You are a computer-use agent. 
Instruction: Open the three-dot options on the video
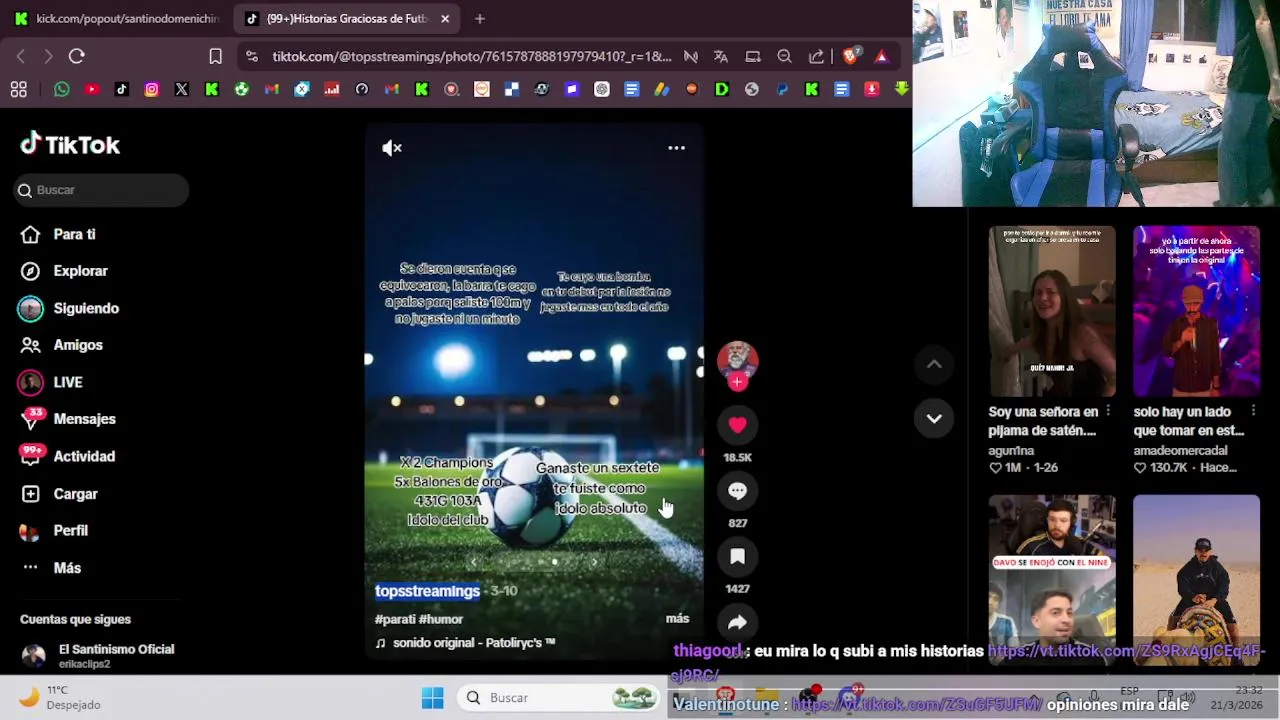coord(677,148)
